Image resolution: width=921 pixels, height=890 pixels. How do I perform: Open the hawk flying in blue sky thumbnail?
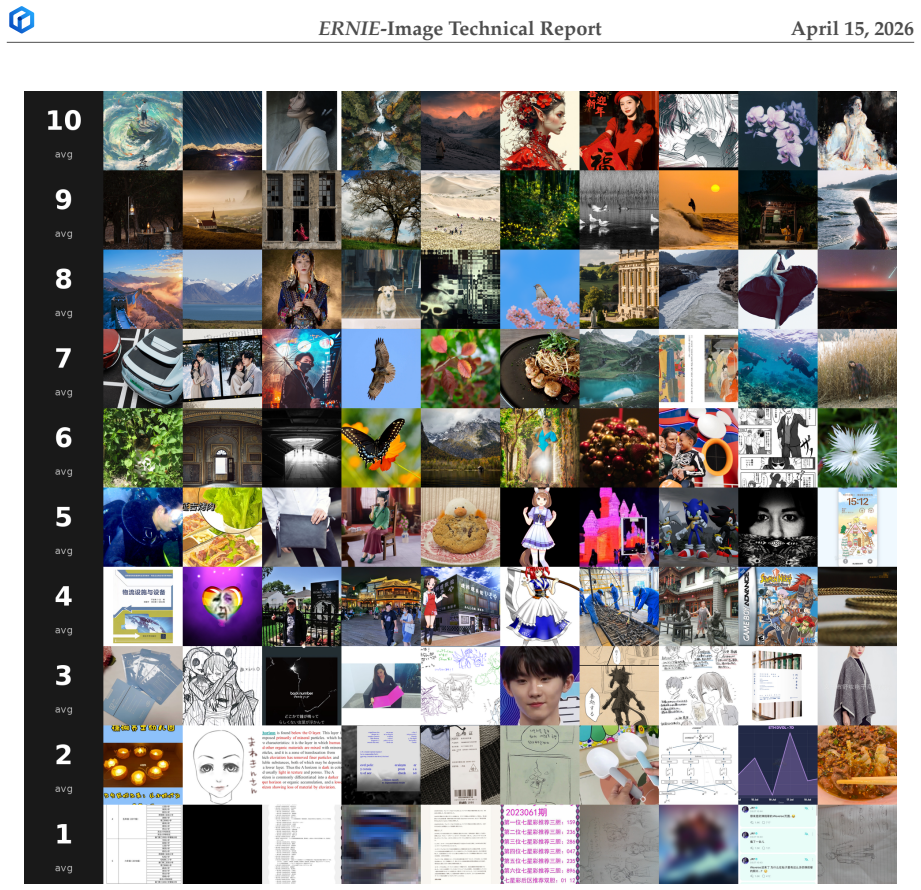[381, 368]
